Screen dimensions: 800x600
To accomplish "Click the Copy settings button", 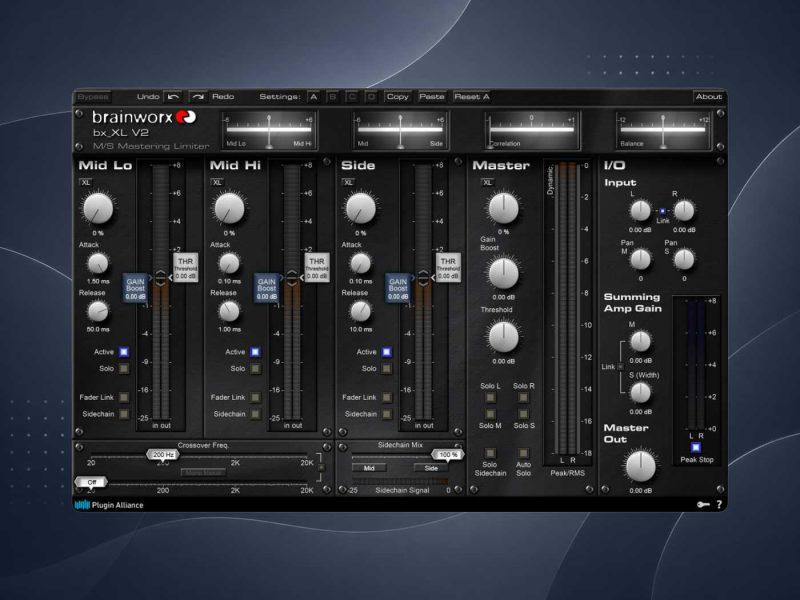I will [x=397, y=96].
